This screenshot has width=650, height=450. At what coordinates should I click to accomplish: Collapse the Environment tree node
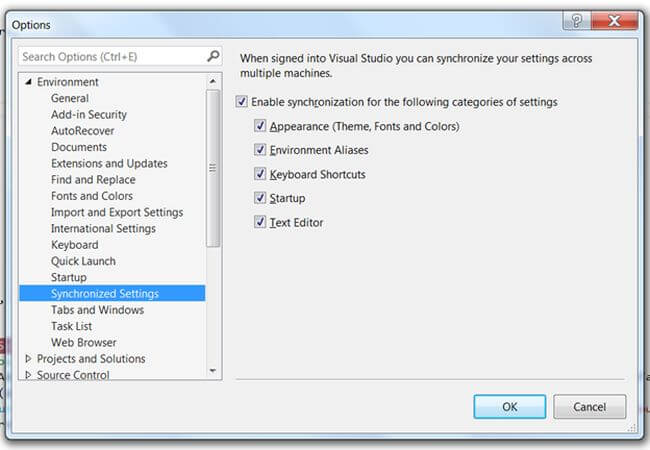click(x=28, y=82)
